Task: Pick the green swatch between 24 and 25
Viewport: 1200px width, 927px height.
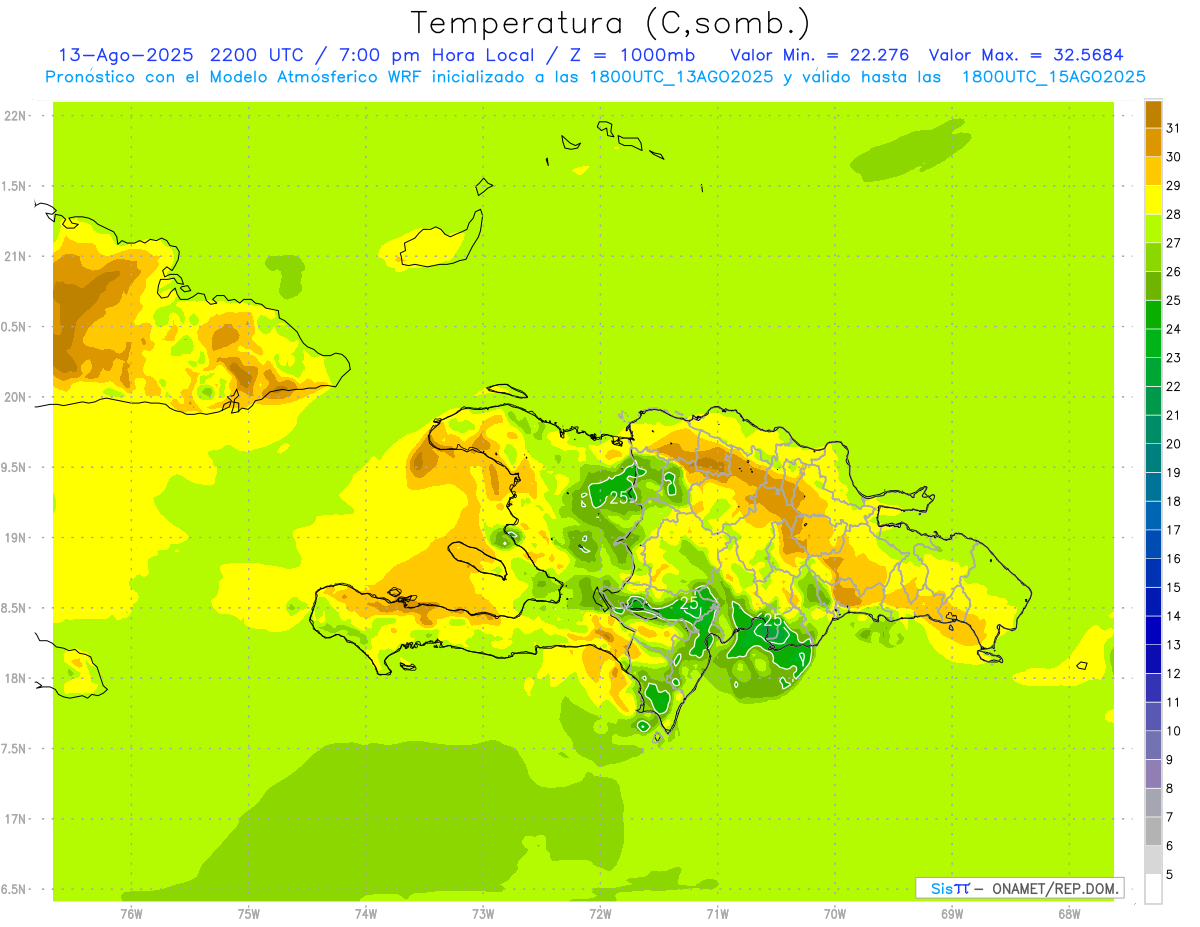Action: click(x=1153, y=314)
